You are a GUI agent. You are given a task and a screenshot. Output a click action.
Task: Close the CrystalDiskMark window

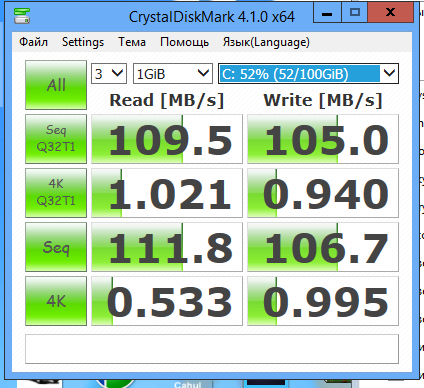coord(390,13)
